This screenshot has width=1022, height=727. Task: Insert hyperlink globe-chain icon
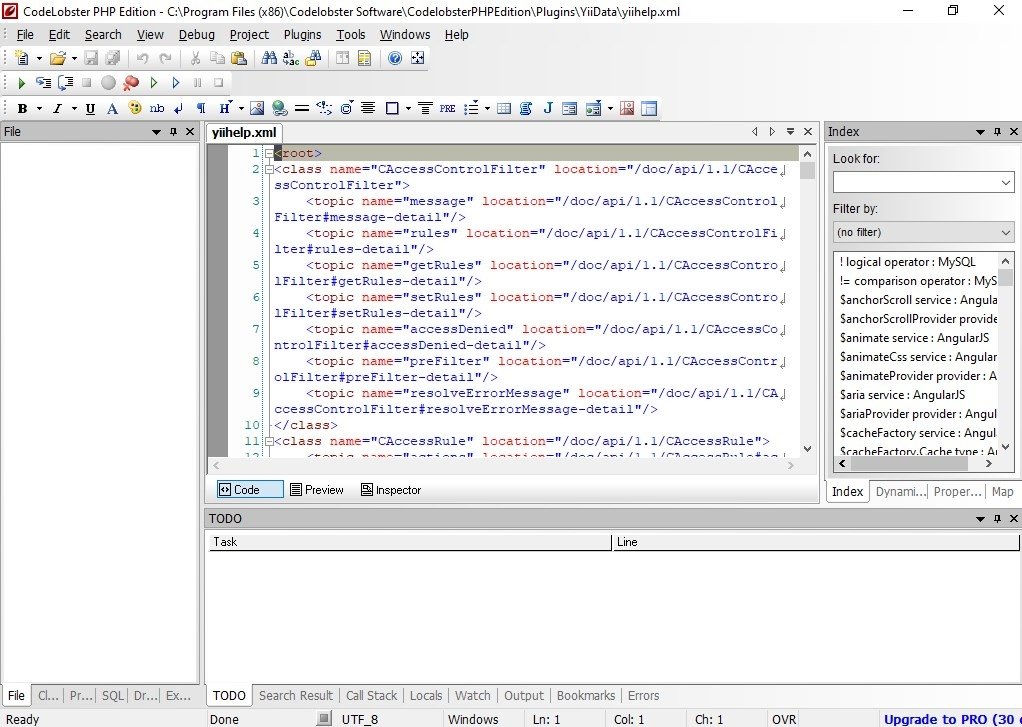click(x=280, y=108)
